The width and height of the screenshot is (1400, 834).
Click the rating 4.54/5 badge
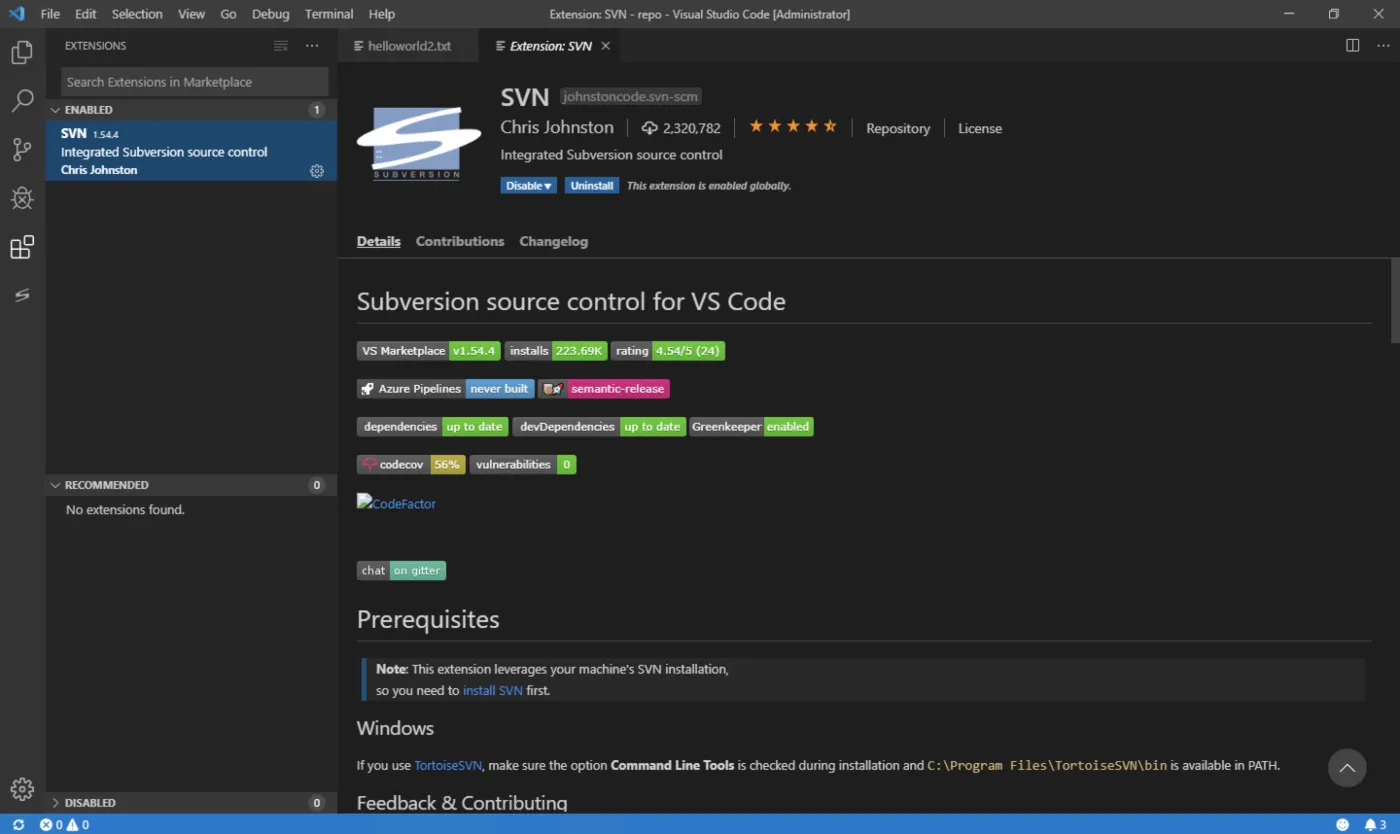click(x=668, y=351)
